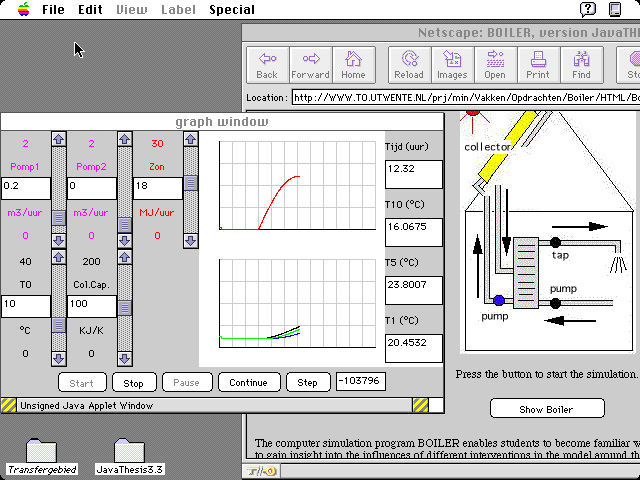Click the Col.Cap. slider thumb
640x480 pixels.
point(124,308)
